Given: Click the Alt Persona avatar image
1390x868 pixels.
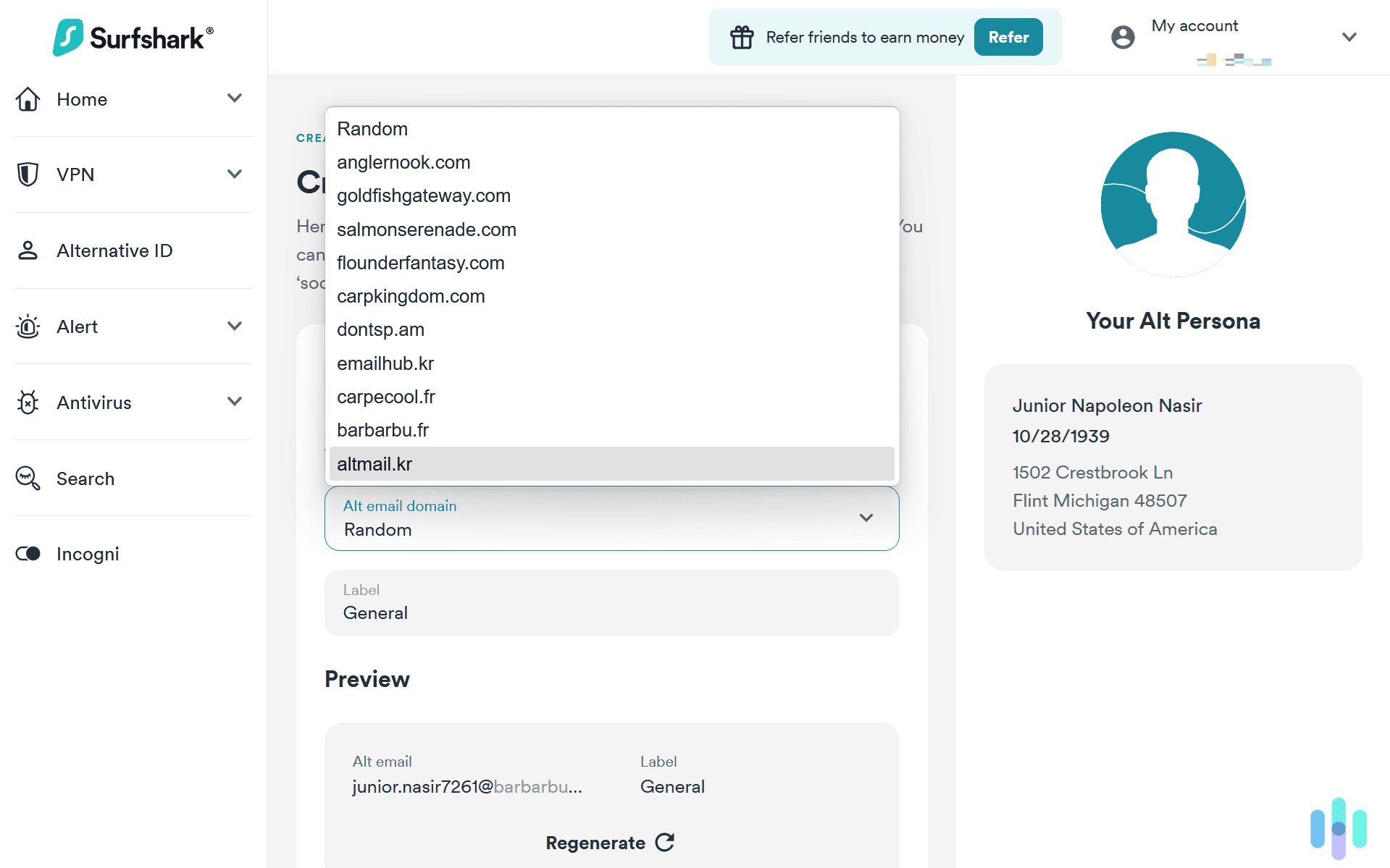Looking at the screenshot, I should [x=1173, y=204].
